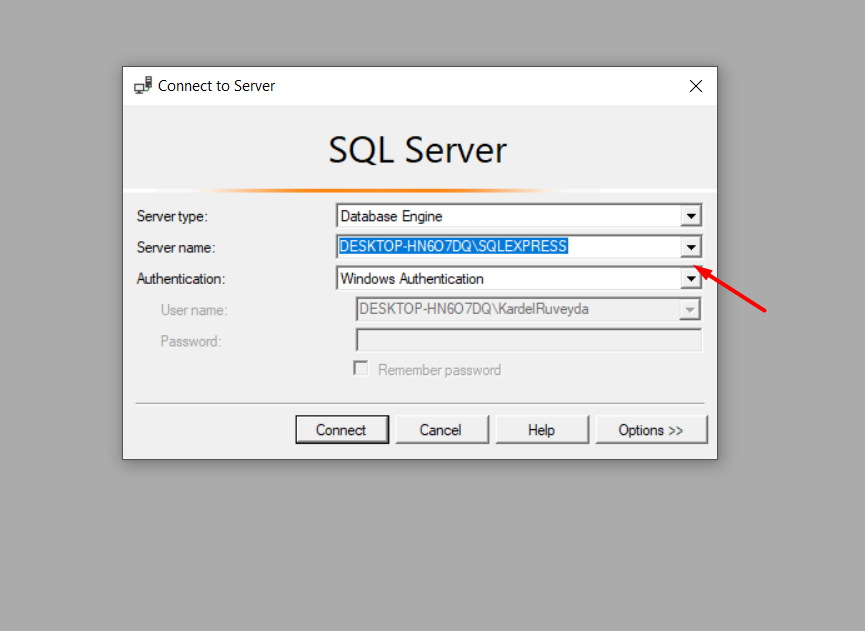
Task: Close the Connect to Server dialog
Action: [696, 86]
